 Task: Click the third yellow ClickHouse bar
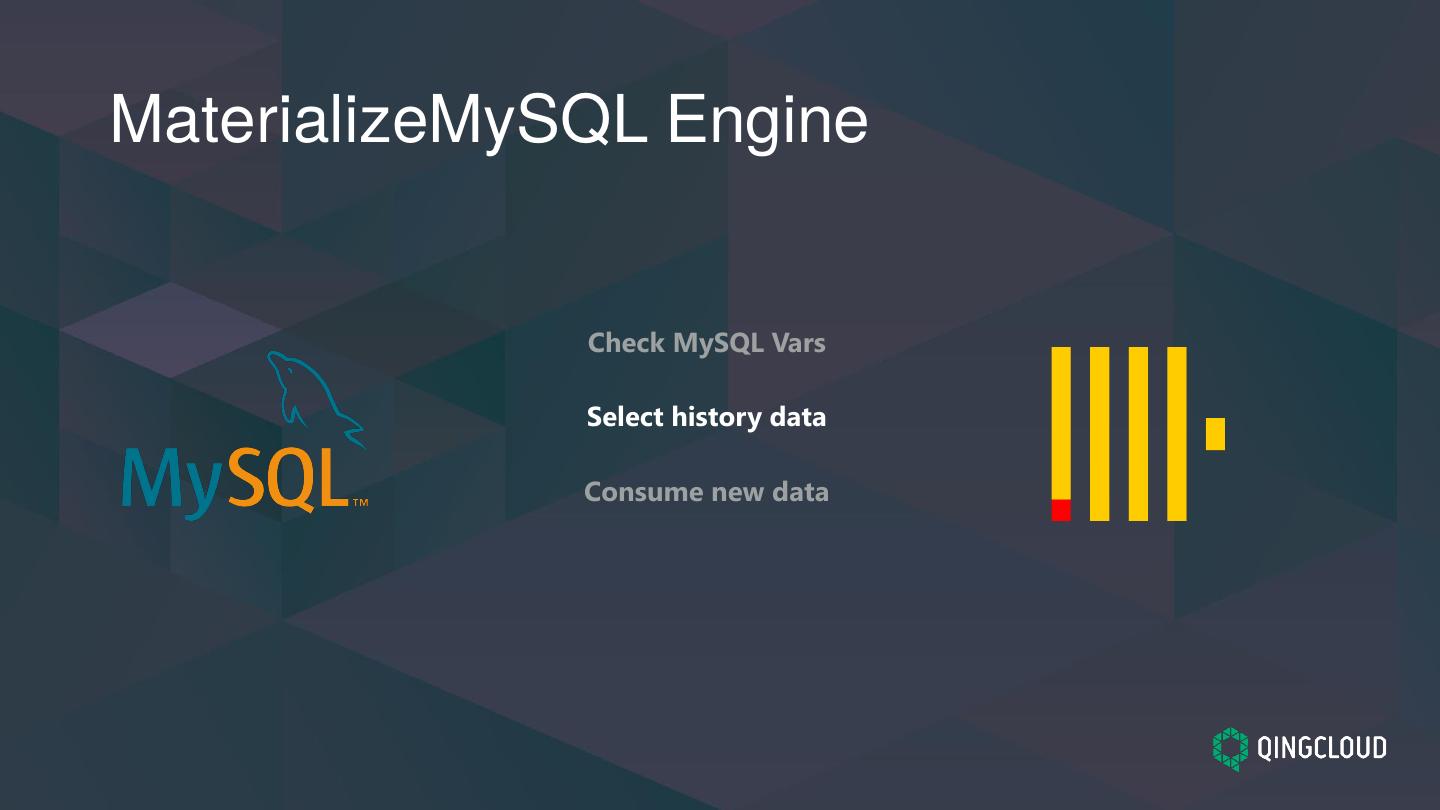(1138, 434)
